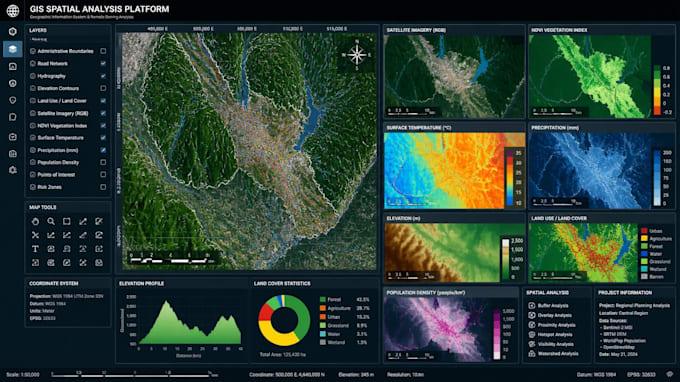Click the blue Water swatch in Land Use legend
680x382 pixels.
pyautogui.click(x=644, y=254)
